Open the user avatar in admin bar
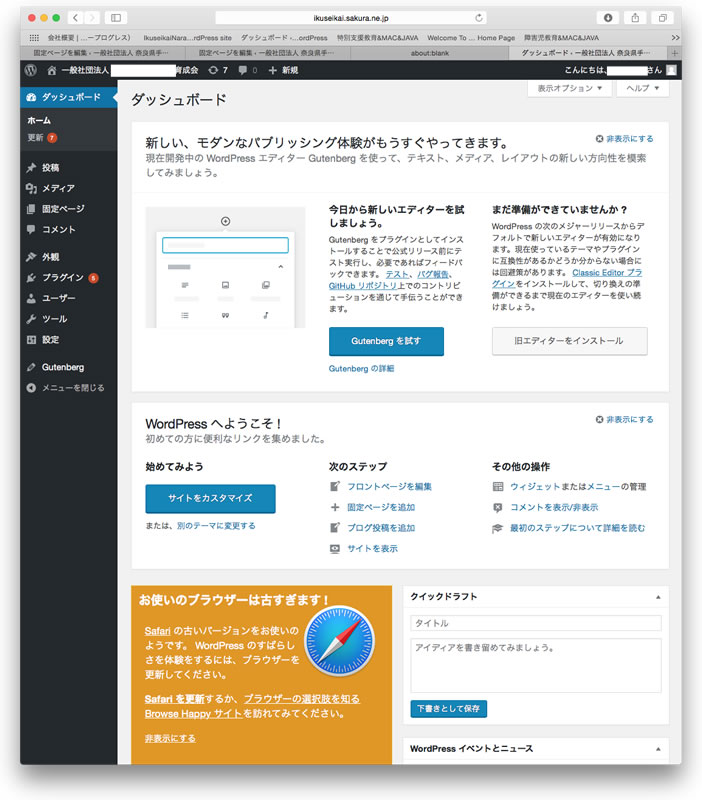This screenshot has width=702, height=800. pyautogui.click(x=671, y=70)
